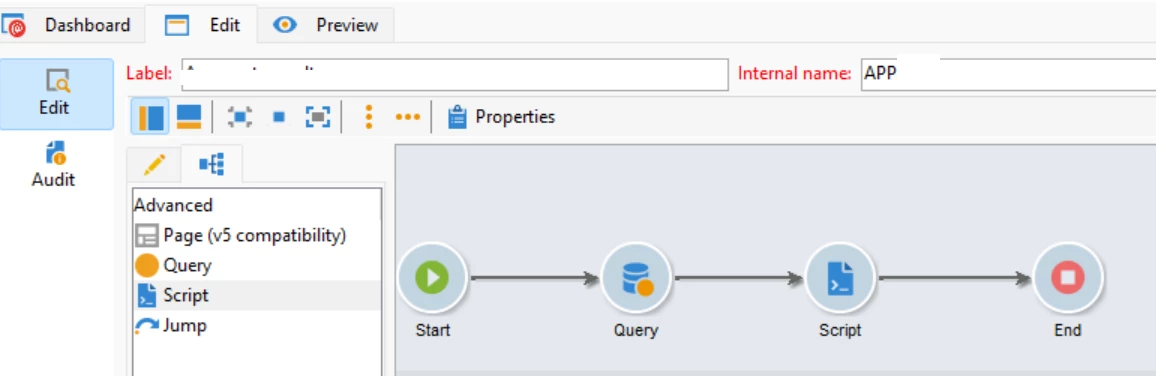Click the Jump arrow palette icon
Screen dimensions: 1156x376
[x=147, y=325]
